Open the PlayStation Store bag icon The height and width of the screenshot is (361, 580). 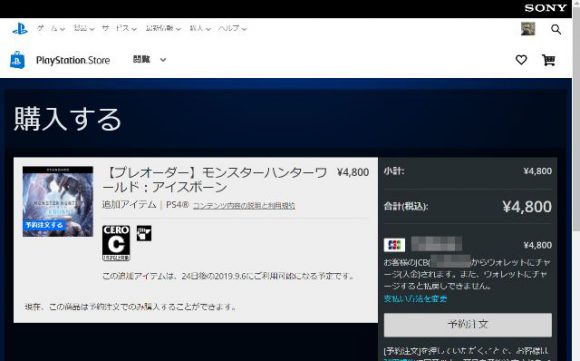coord(17,60)
